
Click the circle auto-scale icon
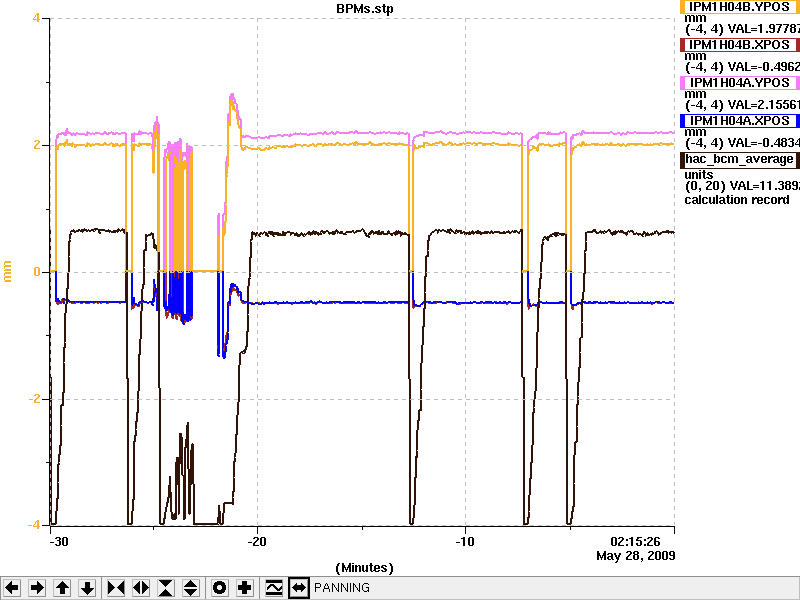pos(219,588)
